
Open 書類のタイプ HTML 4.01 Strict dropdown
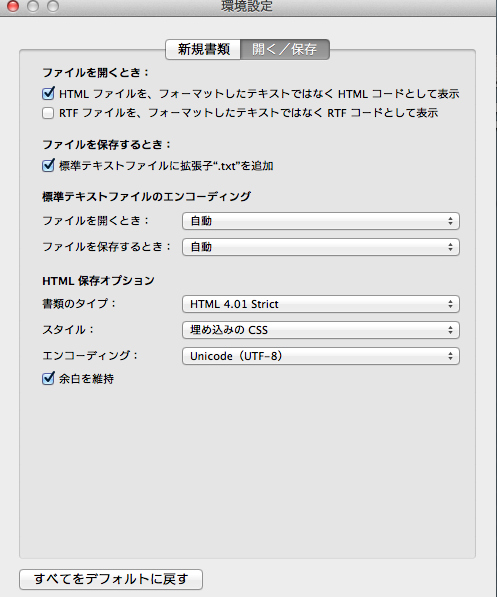(x=321, y=304)
